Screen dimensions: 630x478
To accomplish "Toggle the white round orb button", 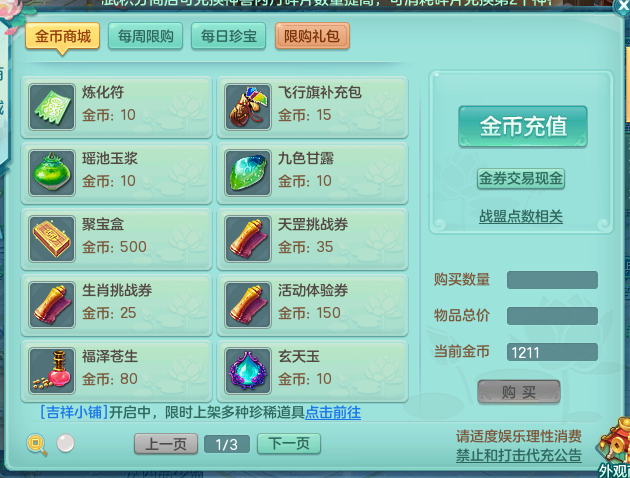I will (x=65, y=443).
